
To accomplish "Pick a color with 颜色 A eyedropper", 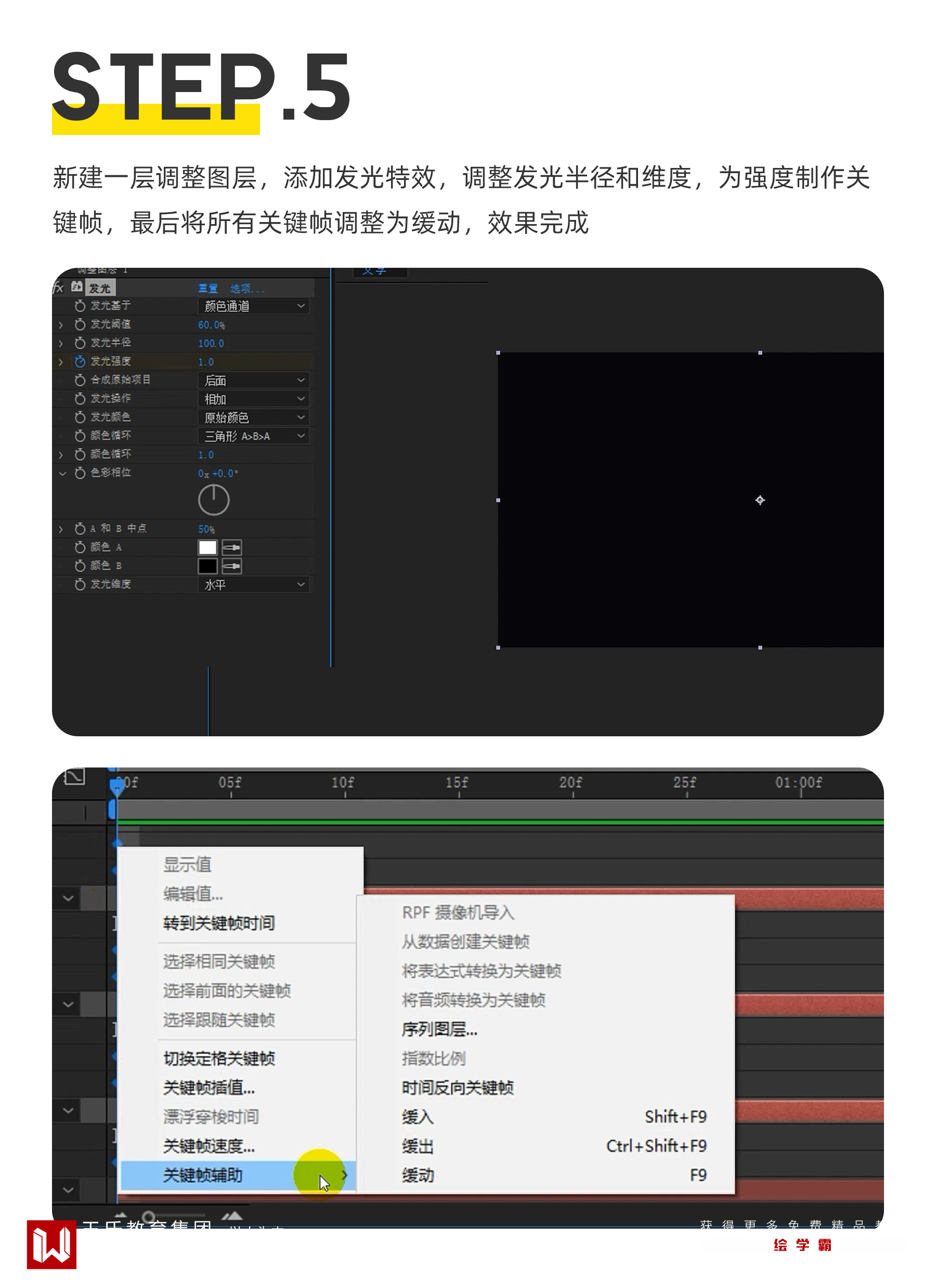I will tap(232, 548).
